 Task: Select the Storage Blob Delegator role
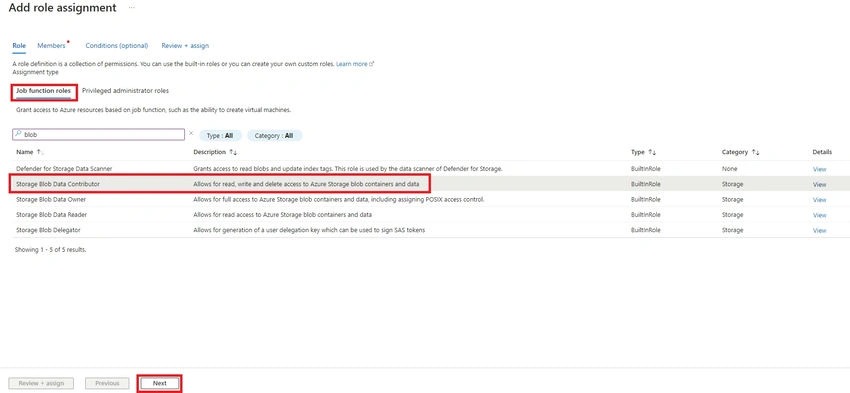(x=431, y=230)
